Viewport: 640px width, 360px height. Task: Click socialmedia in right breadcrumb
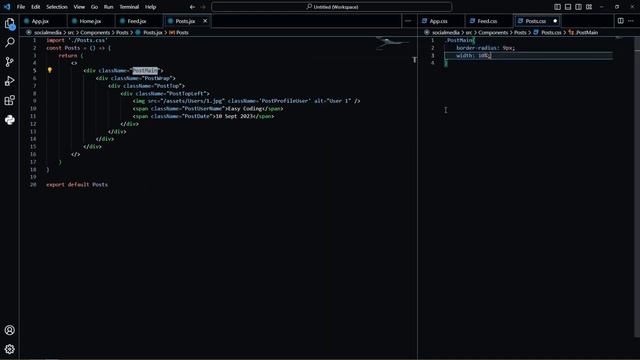pyautogui.click(x=446, y=32)
